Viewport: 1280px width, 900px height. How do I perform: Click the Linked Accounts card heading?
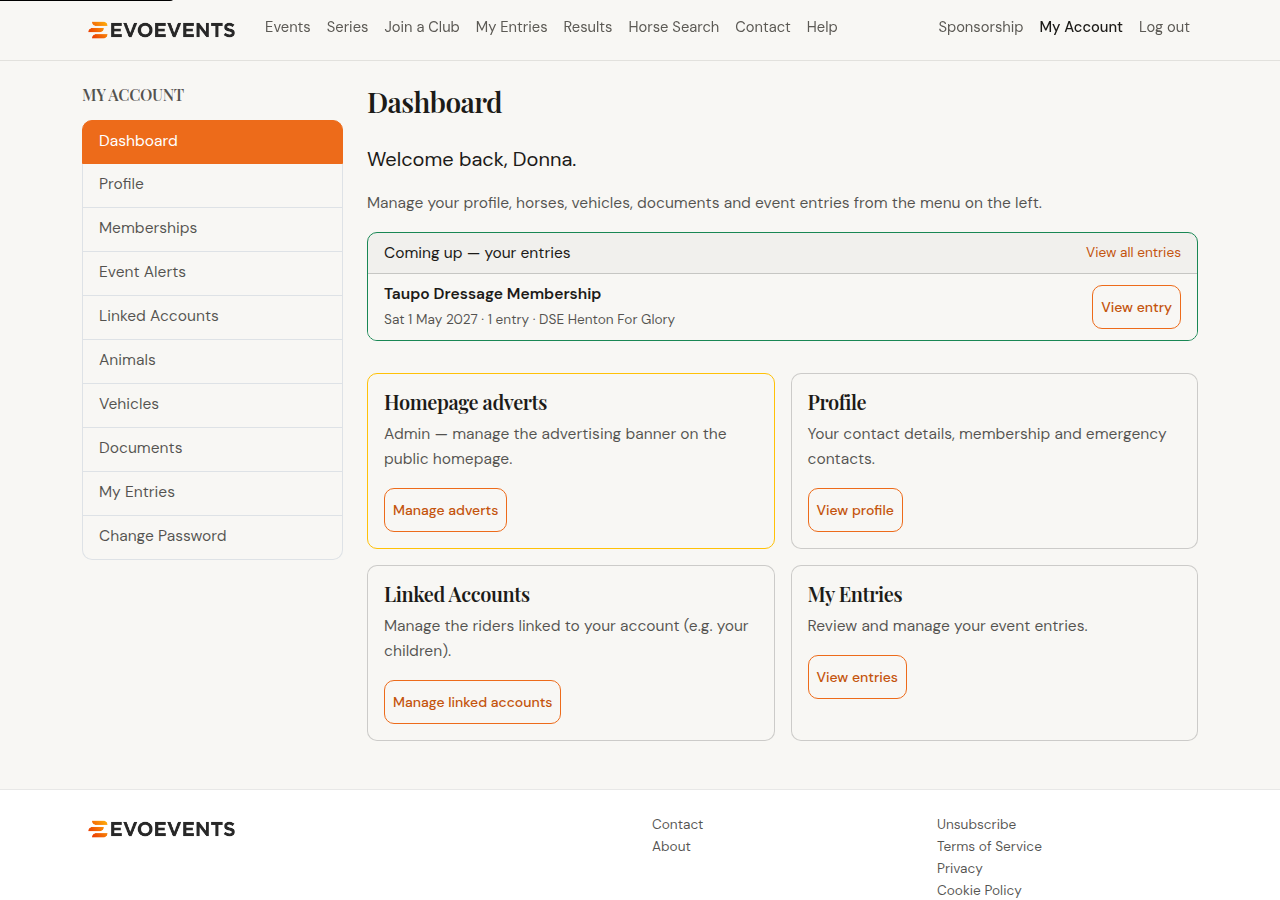point(457,594)
